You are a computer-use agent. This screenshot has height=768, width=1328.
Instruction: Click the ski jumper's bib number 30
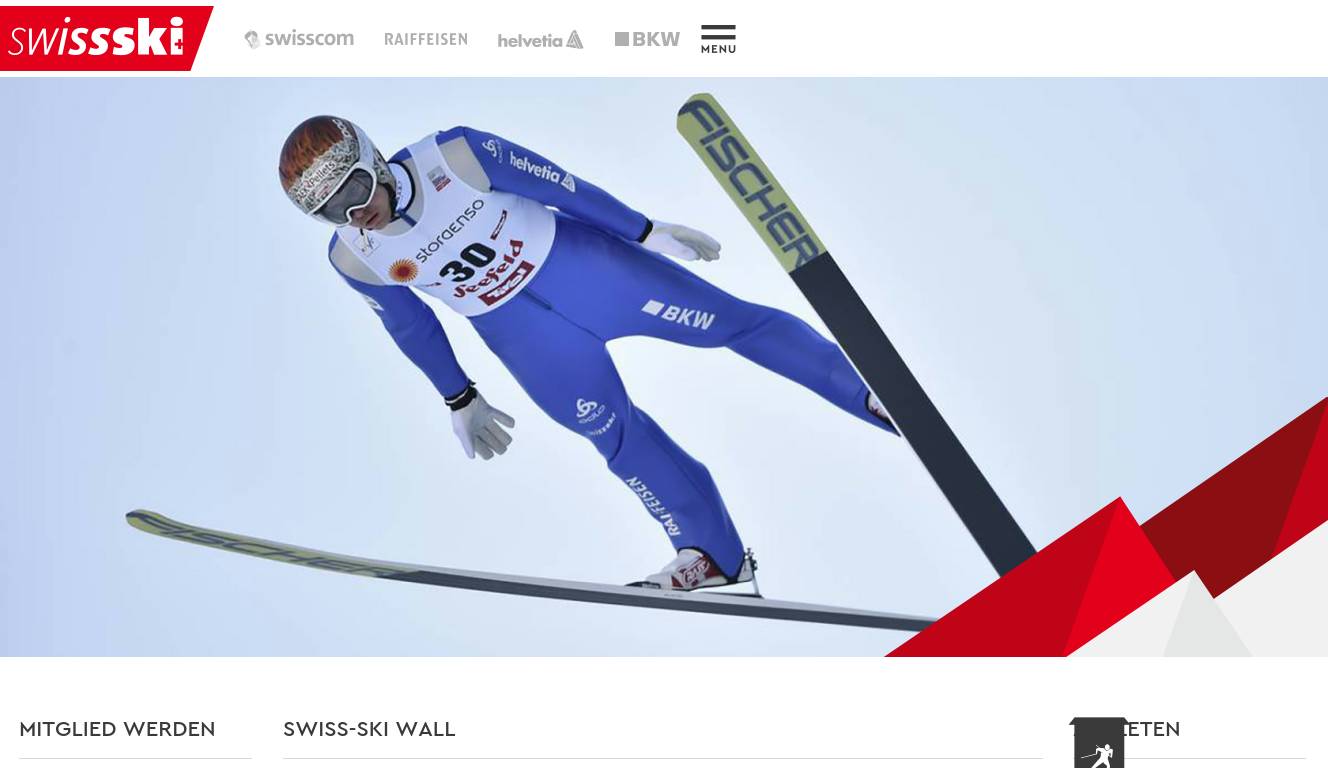tap(468, 263)
